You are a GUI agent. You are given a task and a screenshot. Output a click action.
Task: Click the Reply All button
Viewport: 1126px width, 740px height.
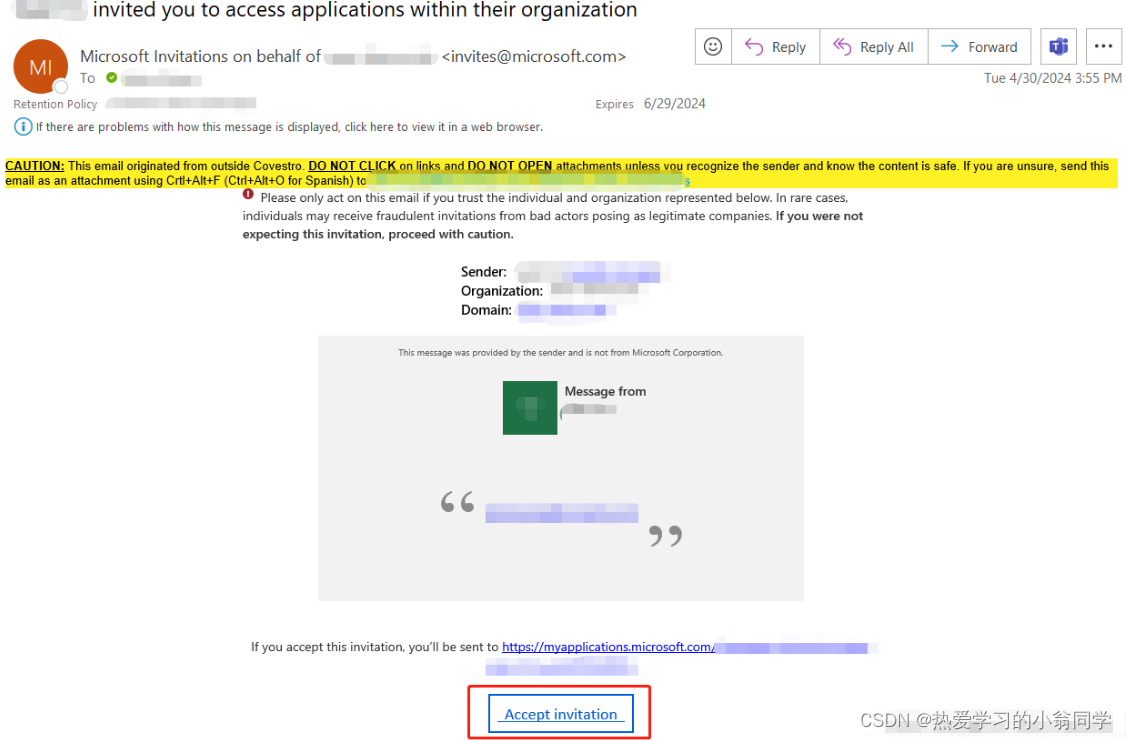(873, 46)
